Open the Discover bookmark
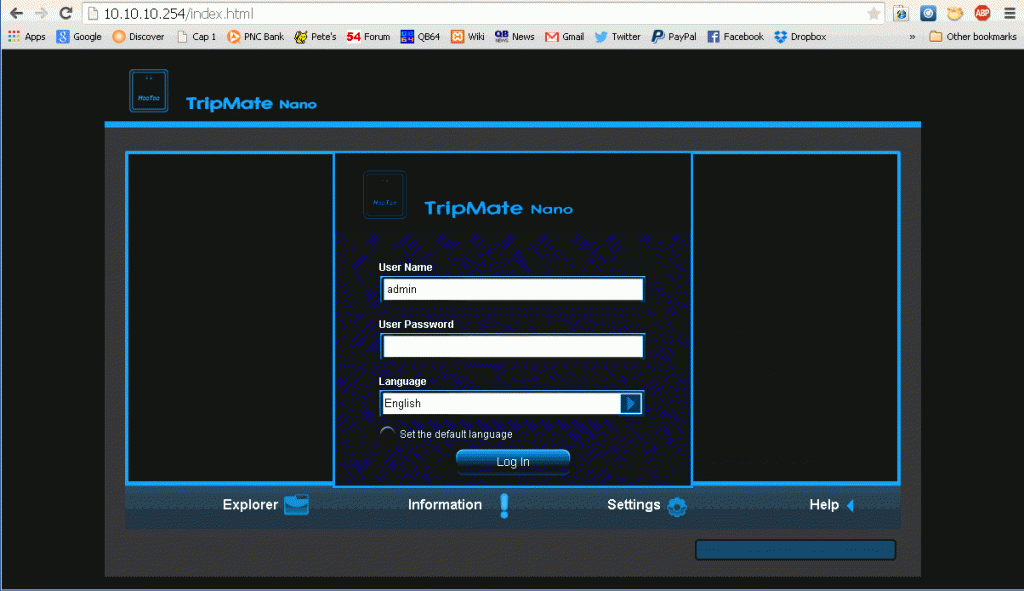Viewport: 1024px width, 591px height. [138, 37]
